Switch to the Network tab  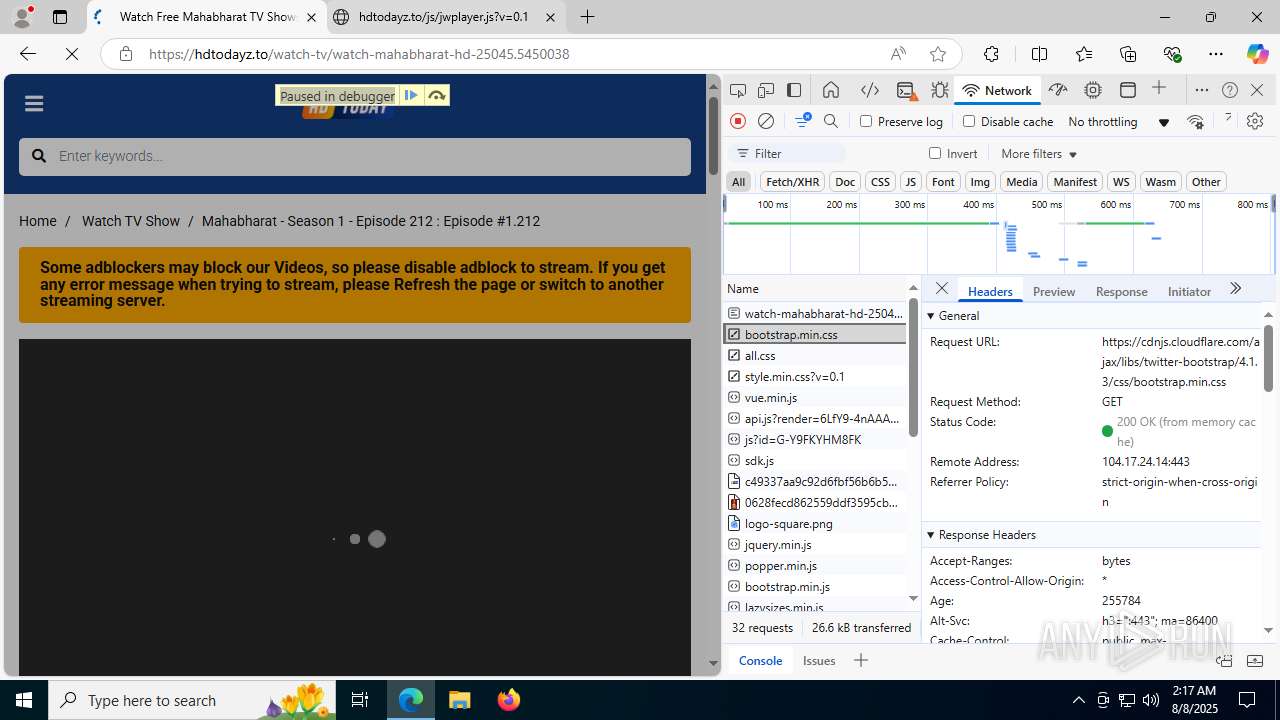(997, 90)
